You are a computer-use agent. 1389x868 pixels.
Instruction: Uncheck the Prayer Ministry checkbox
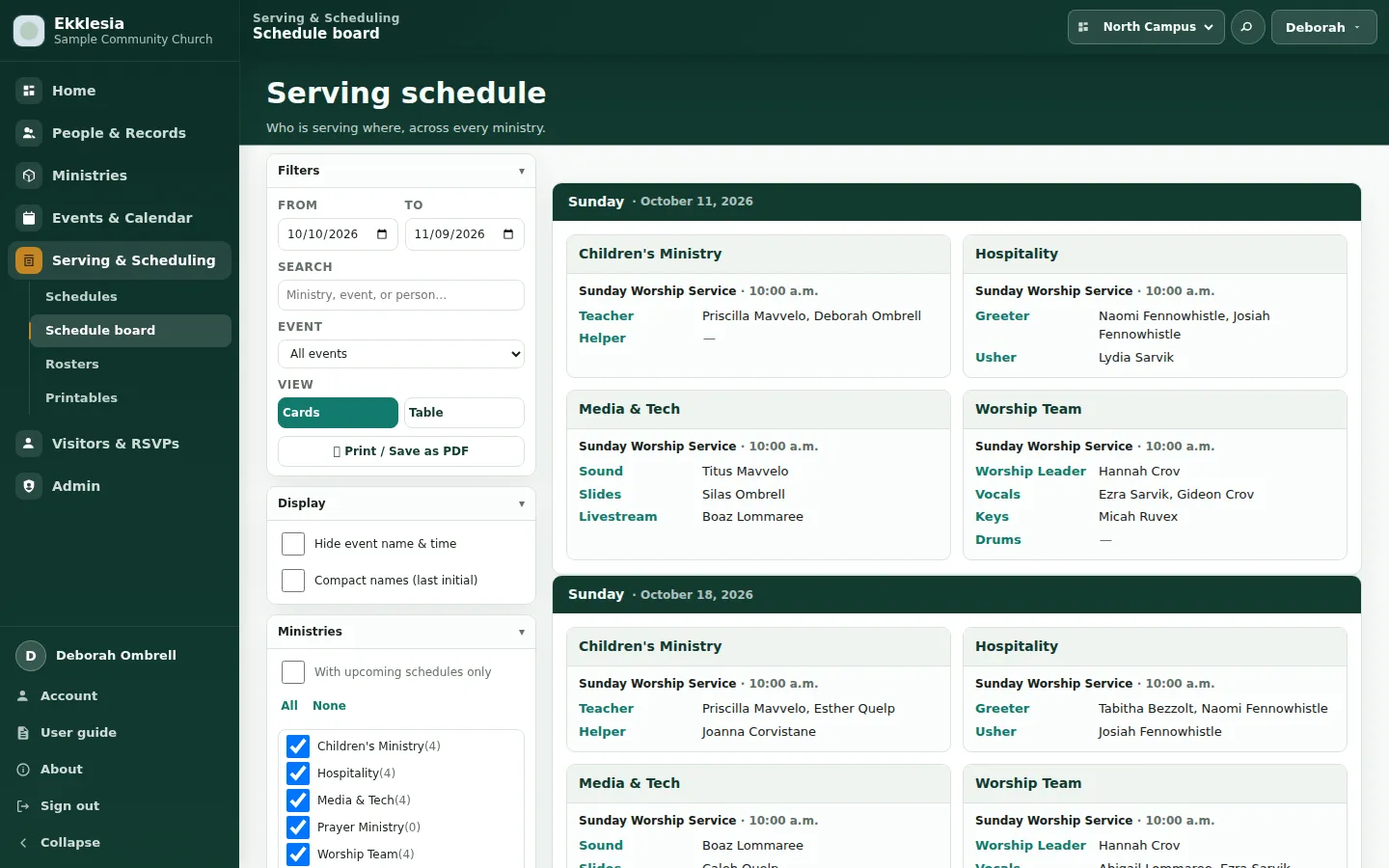click(x=298, y=827)
